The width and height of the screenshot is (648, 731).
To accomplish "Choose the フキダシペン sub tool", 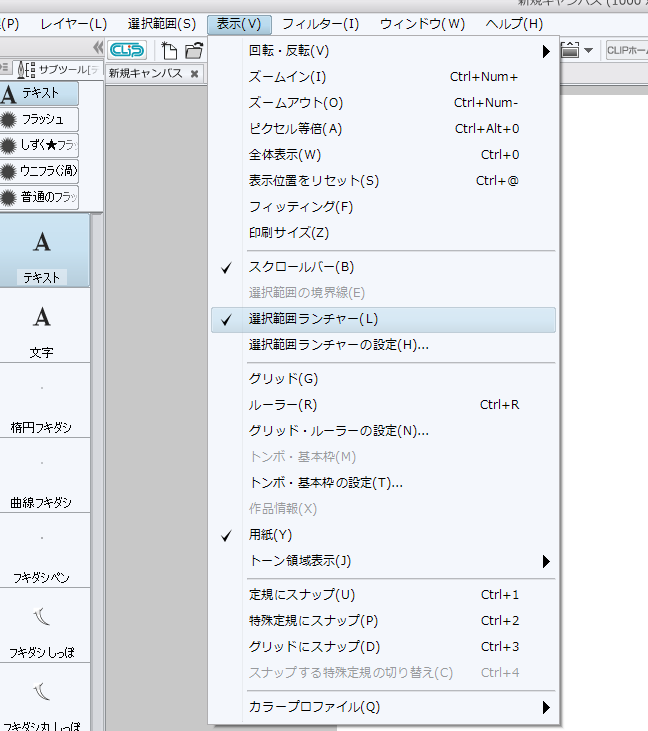I will pyautogui.click(x=44, y=551).
